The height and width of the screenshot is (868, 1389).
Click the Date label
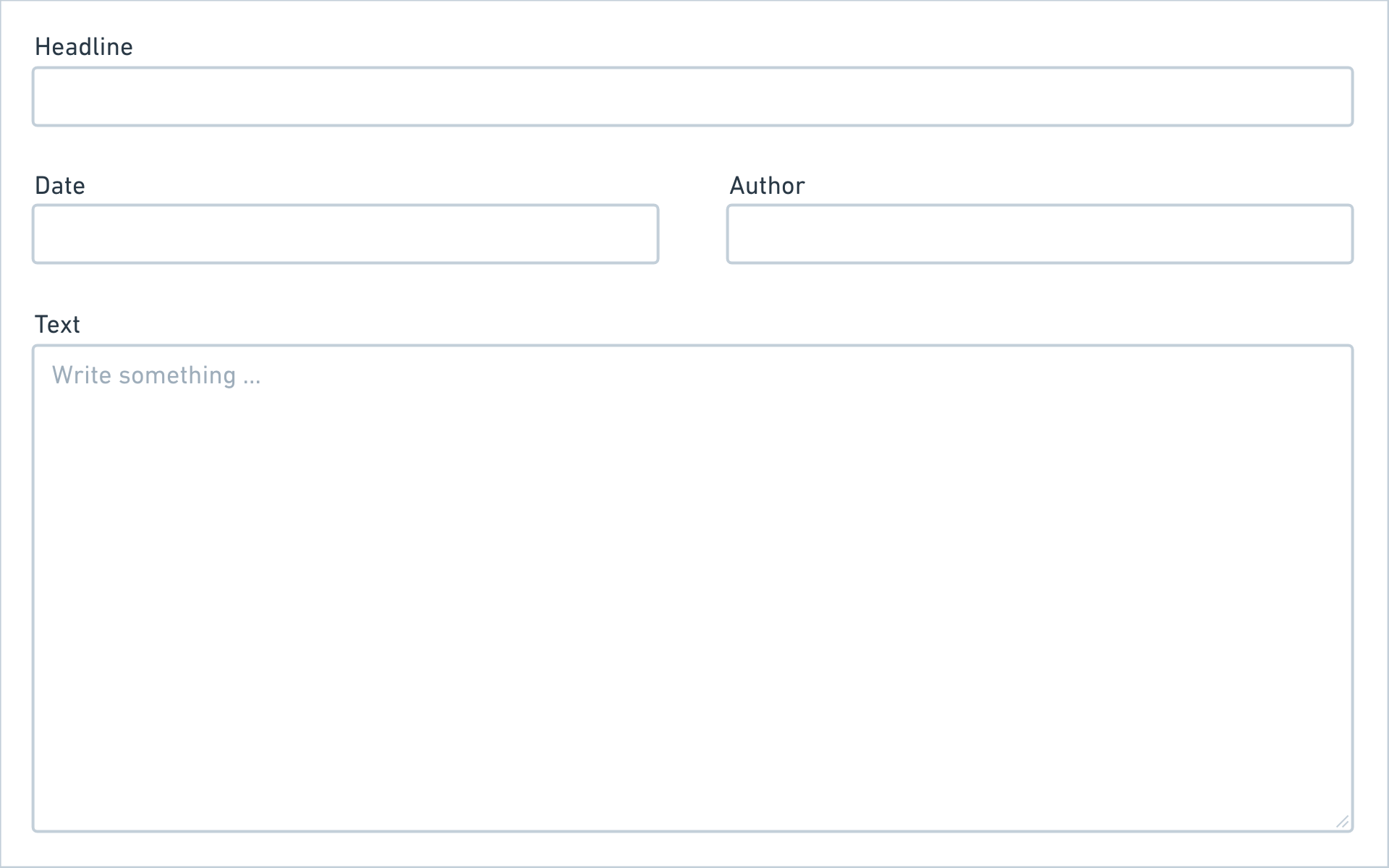click(x=60, y=186)
